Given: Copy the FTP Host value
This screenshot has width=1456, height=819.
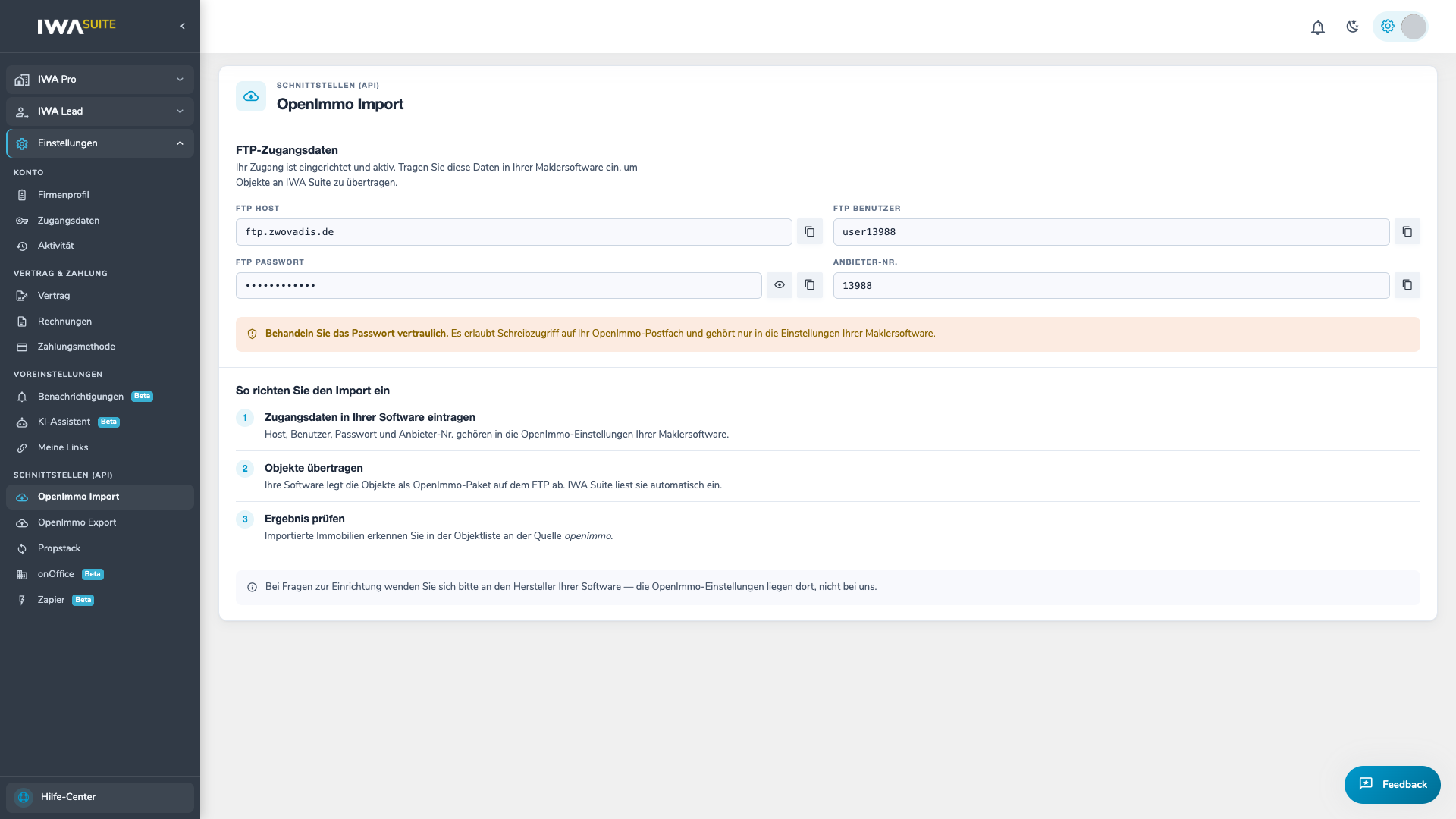Looking at the screenshot, I should [x=809, y=232].
